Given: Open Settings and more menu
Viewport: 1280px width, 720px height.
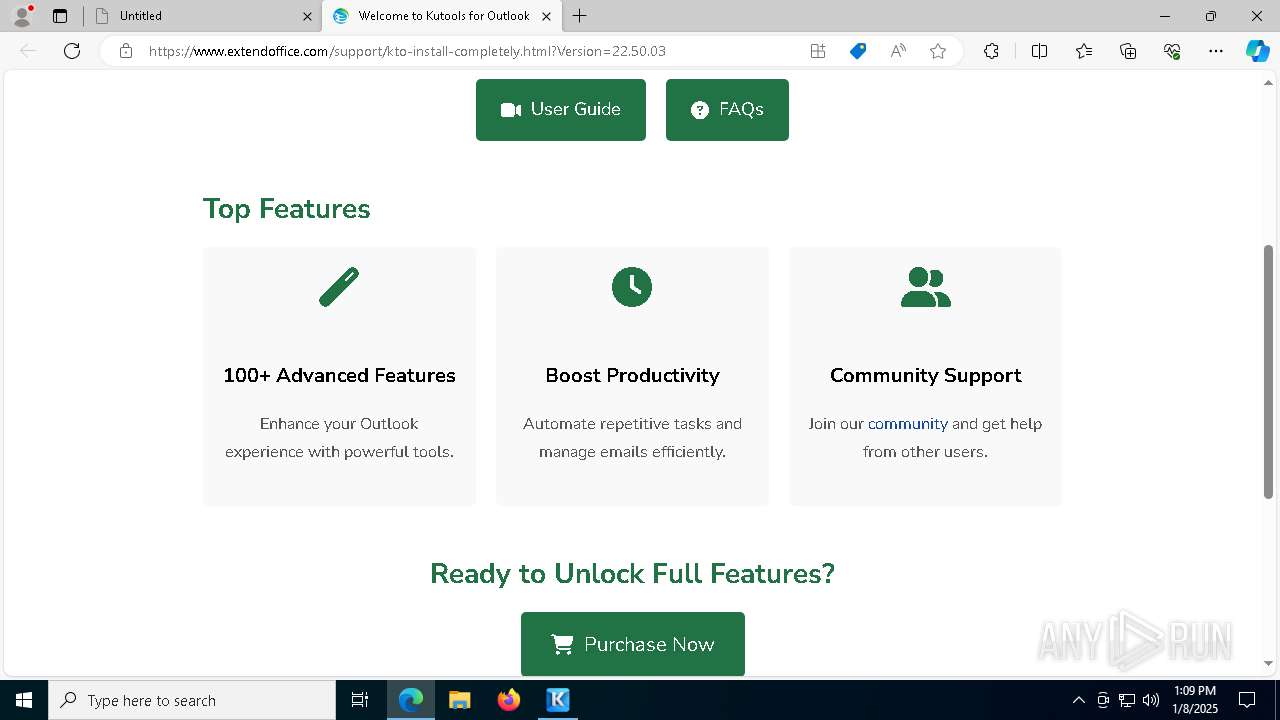Looking at the screenshot, I should 1216,51.
